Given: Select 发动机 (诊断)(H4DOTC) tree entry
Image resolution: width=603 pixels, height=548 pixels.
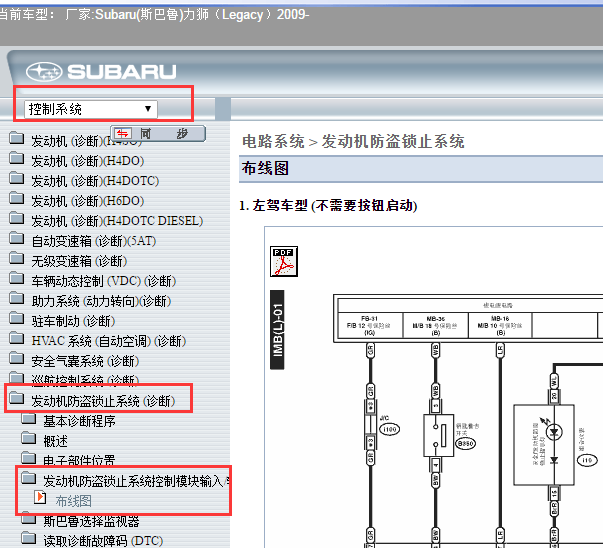Looking at the screenshot, I should (x=95, y=181).
